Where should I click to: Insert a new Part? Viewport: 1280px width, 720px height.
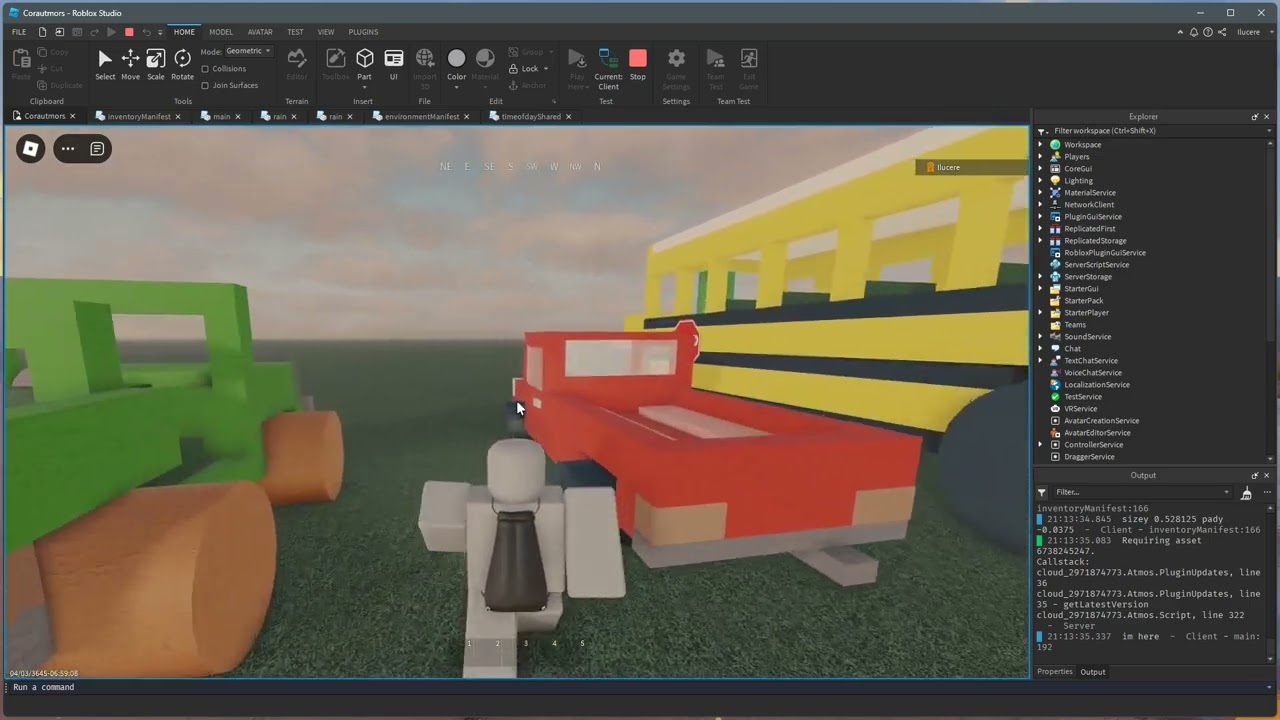pos(364,59)
